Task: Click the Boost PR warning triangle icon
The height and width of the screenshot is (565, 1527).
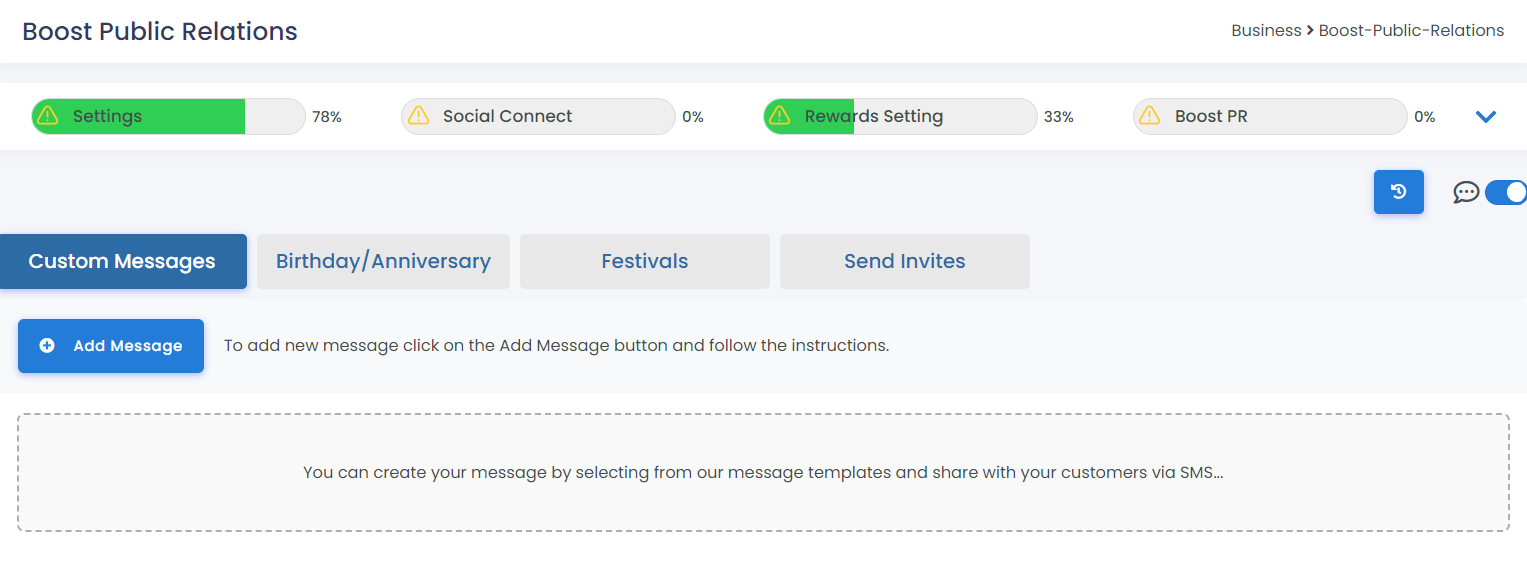Action: click(1149, 116)
